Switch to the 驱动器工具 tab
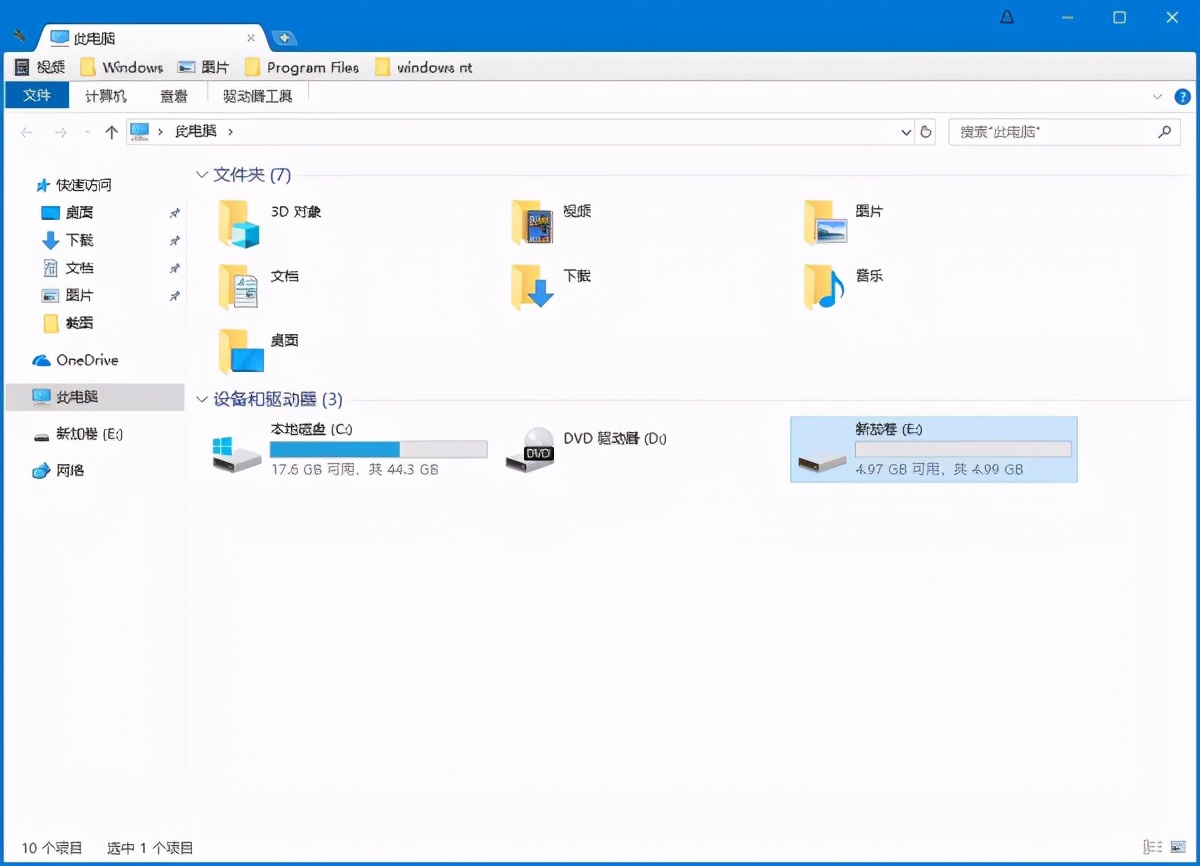This screenshot has width=1200, height=866. point(257,96)
